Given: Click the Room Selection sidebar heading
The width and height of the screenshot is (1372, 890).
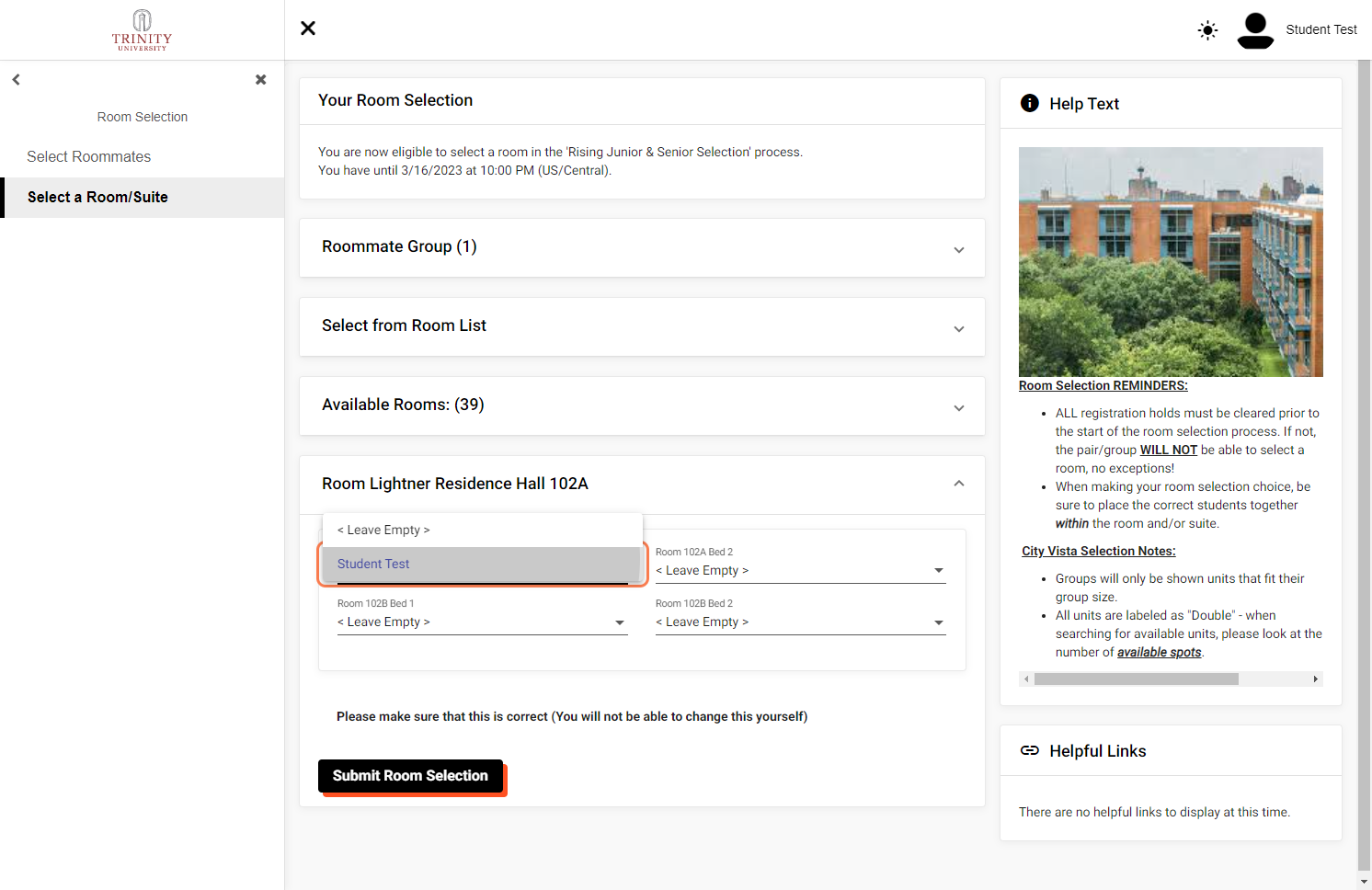Looking at the screenshot, I should [x=143, y=117].
